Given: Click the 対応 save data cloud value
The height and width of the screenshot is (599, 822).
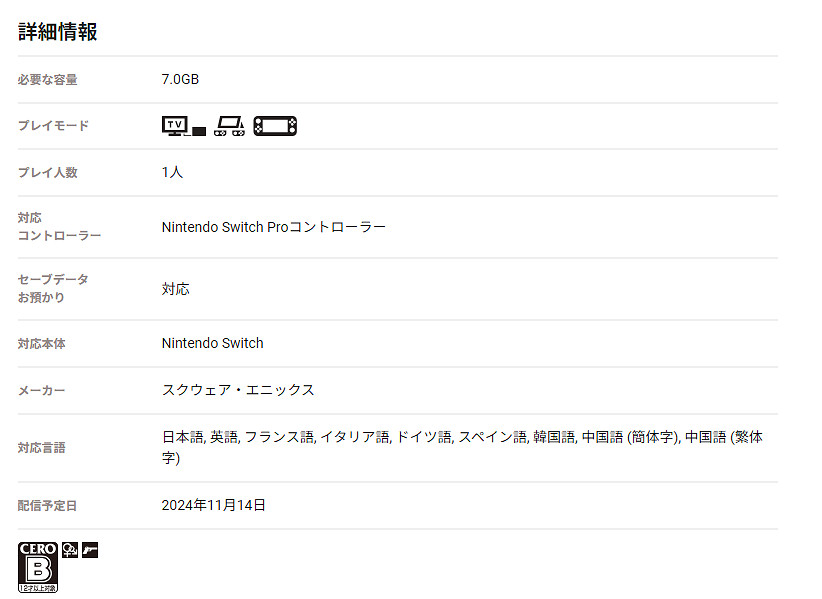Looking at the screenshot, I should pos(175,289).
